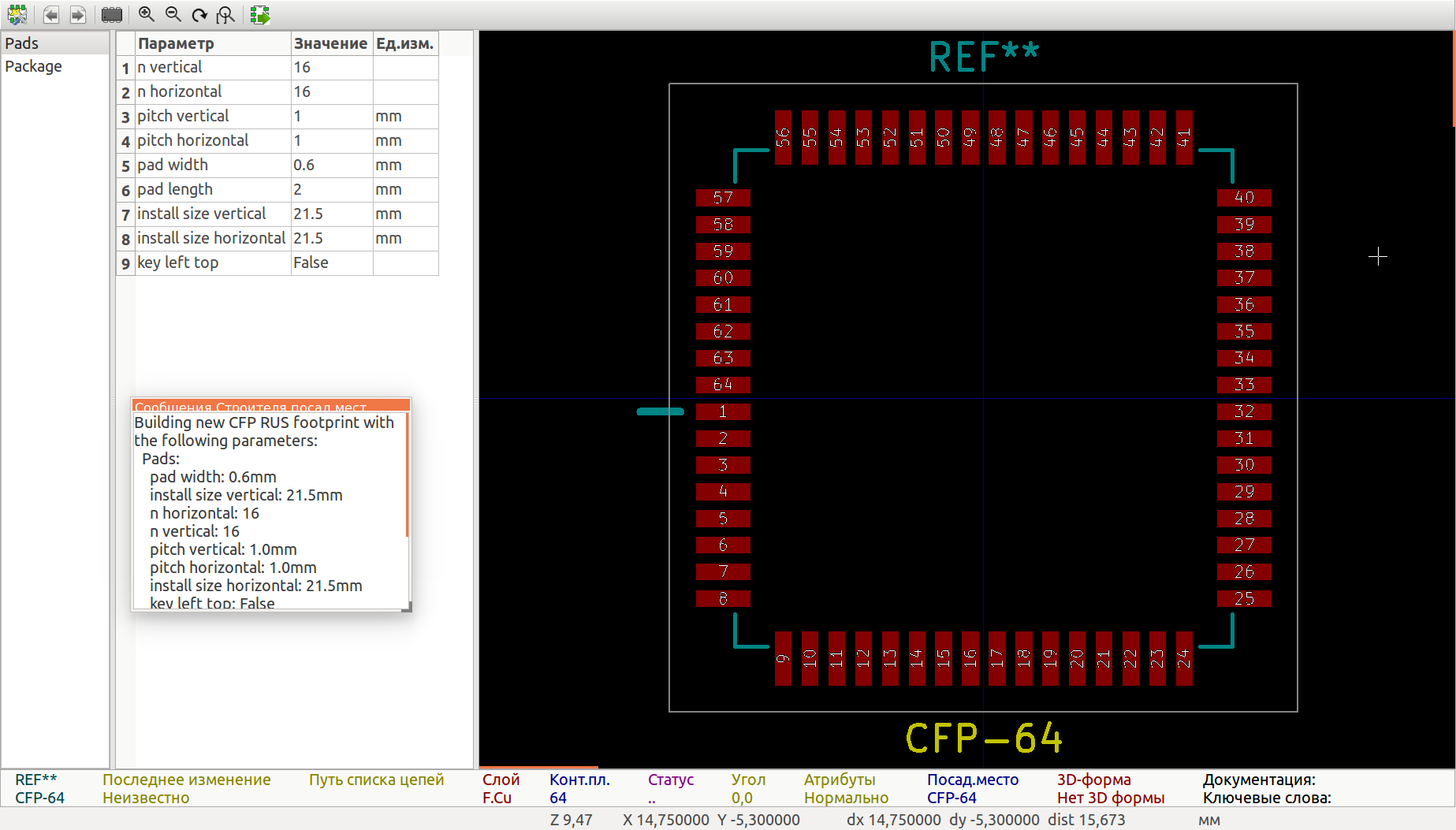Edit the pitch horizontal value cell
This screenshot has height=830, width=1456.
(331, 140)
